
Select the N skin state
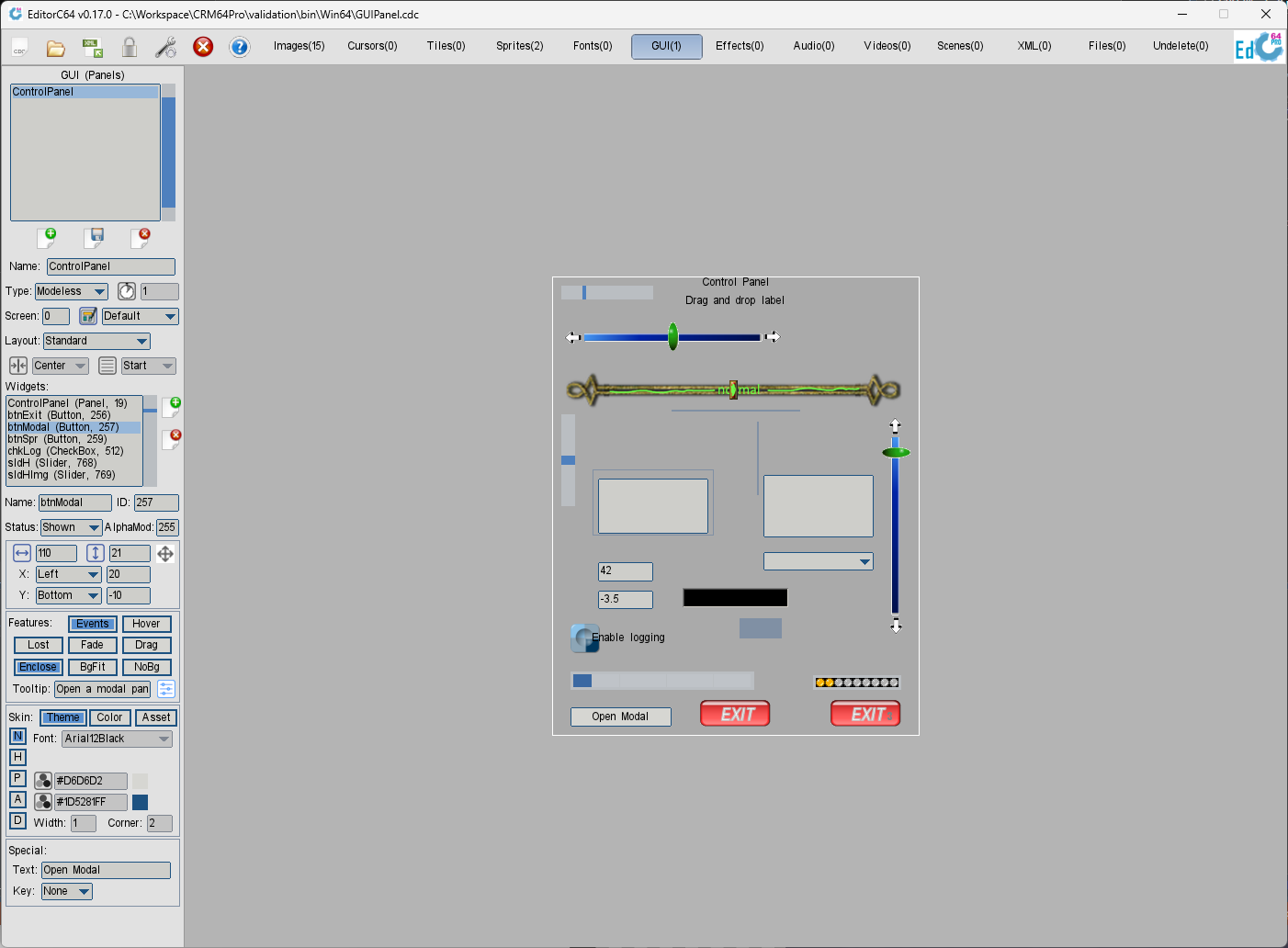17,737
